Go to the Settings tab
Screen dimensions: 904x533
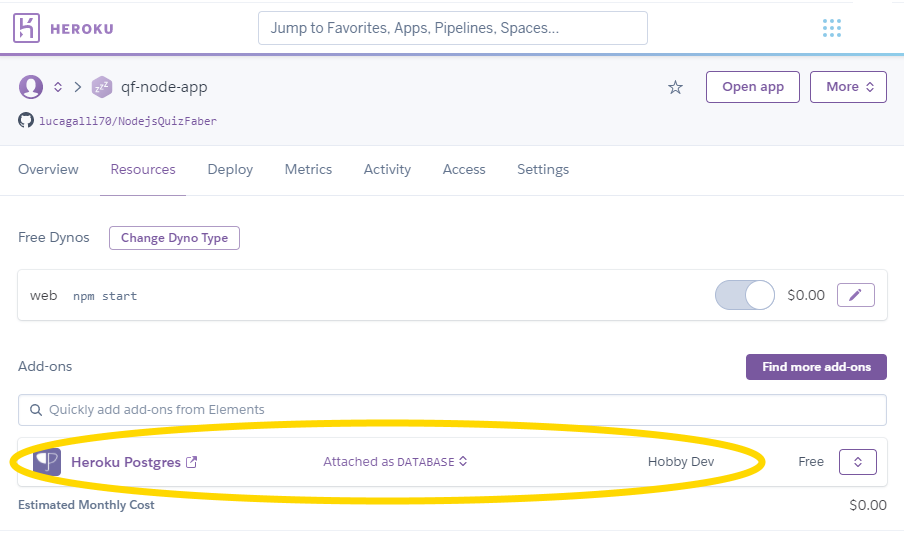click(542, 170)
